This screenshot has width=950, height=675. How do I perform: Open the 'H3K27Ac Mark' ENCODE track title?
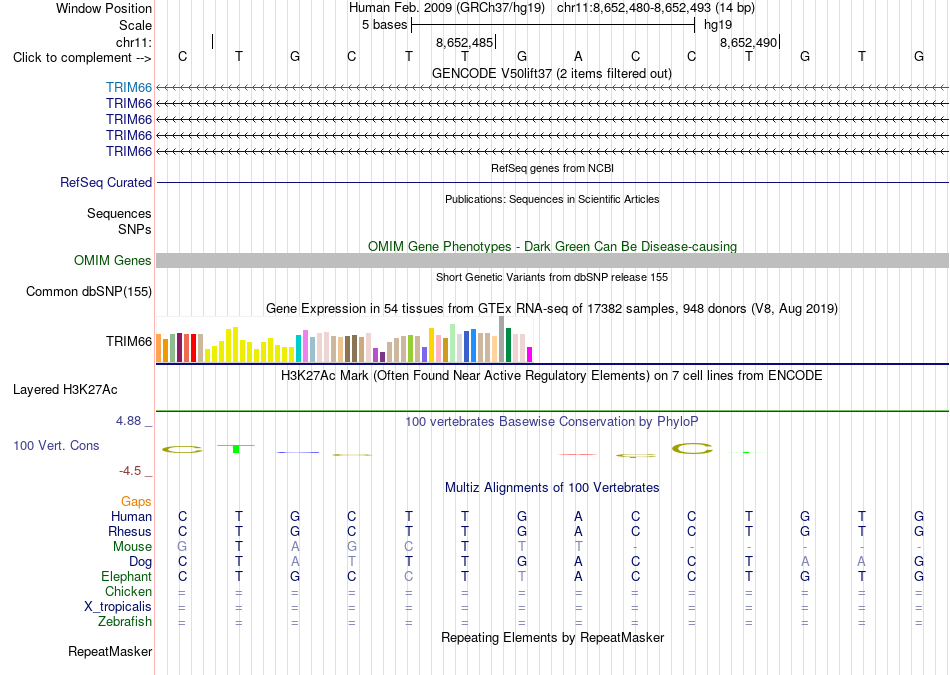tap(552, 376)
